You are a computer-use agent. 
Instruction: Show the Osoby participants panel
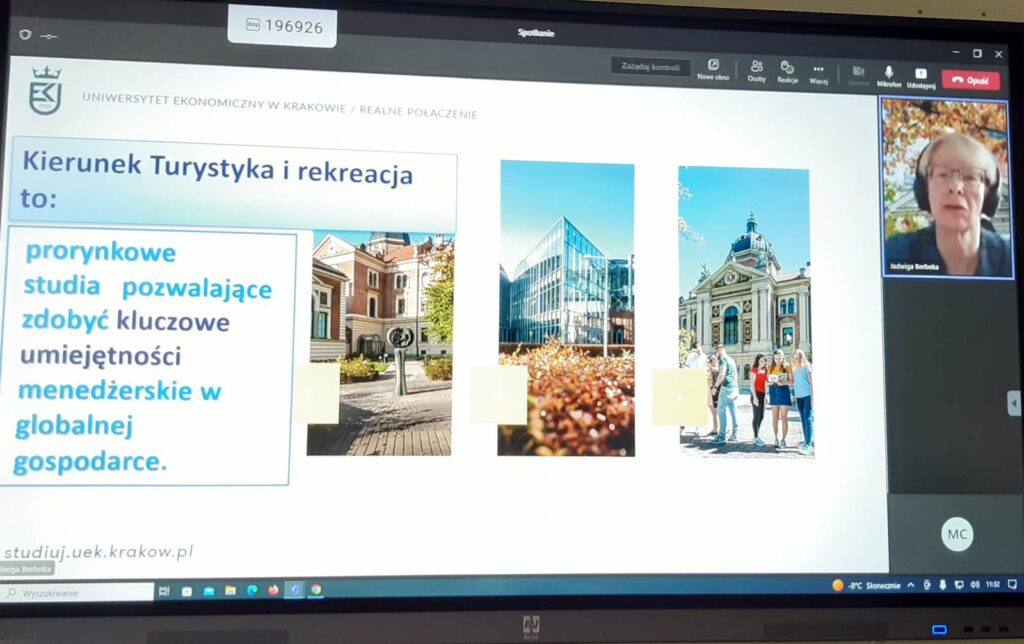point(756,71)
